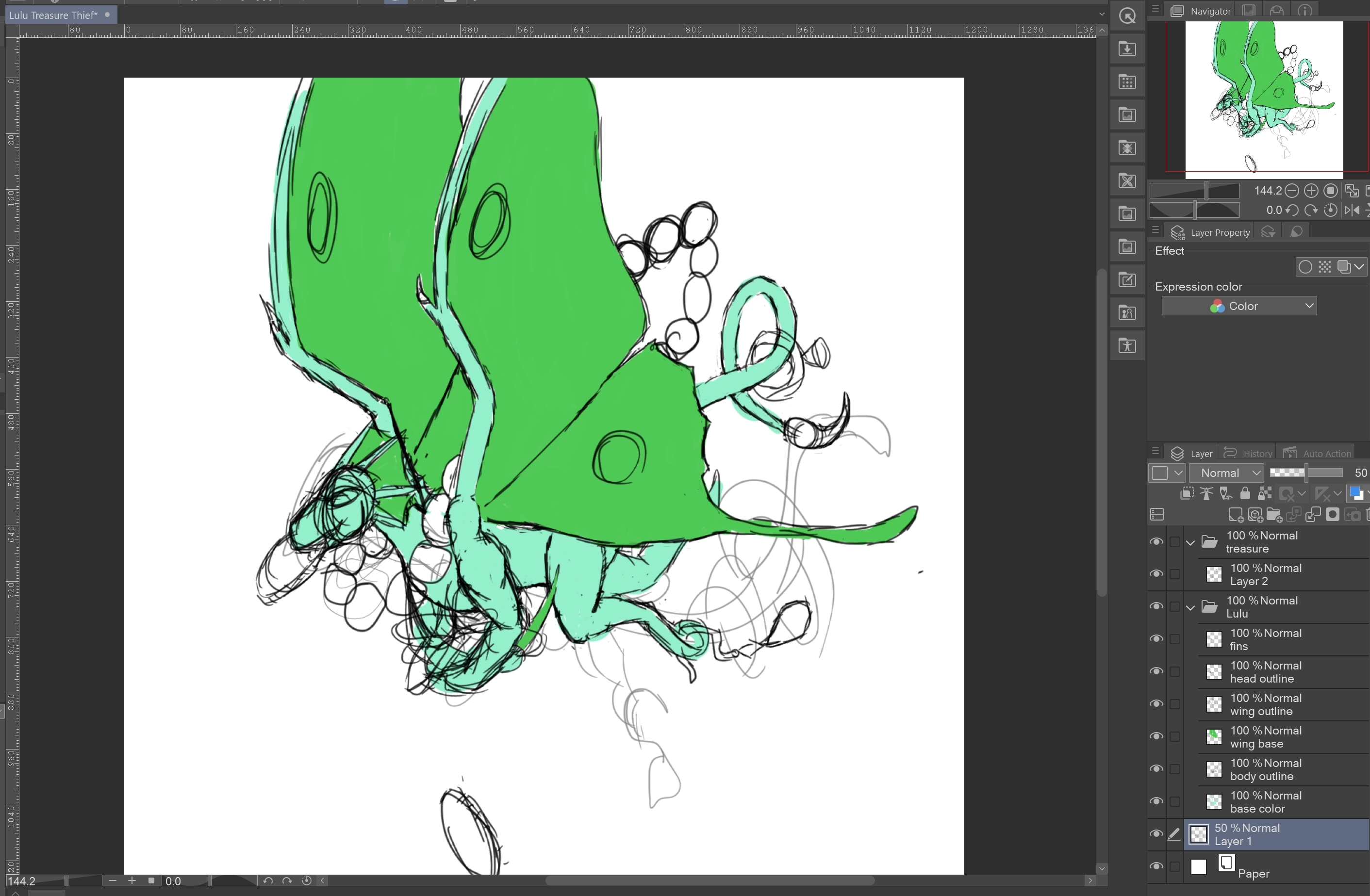Hide the wing base layer
The image size is (1370, 896).
(x=1156, y=736)
